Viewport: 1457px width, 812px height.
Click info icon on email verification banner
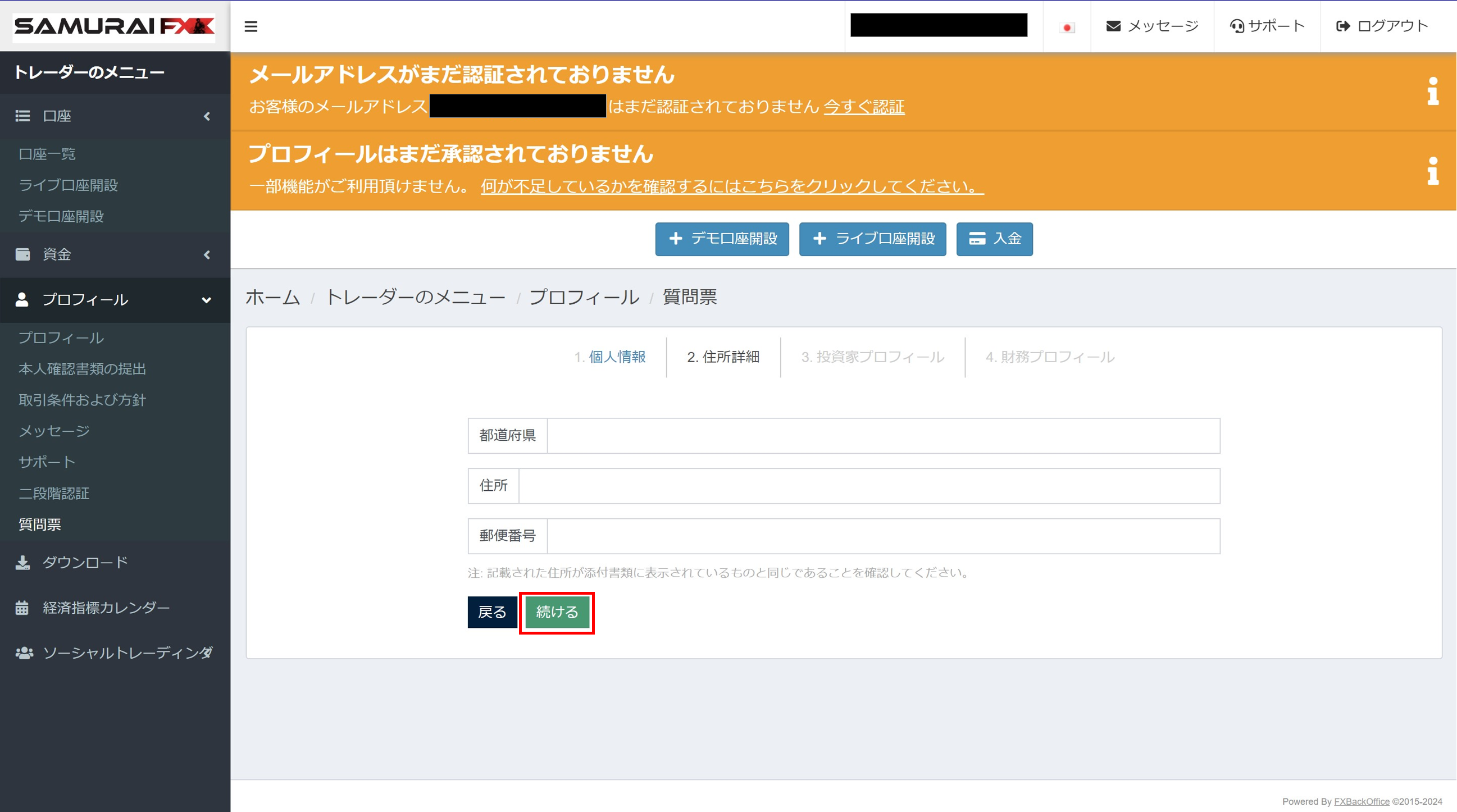pos(1433,91)
